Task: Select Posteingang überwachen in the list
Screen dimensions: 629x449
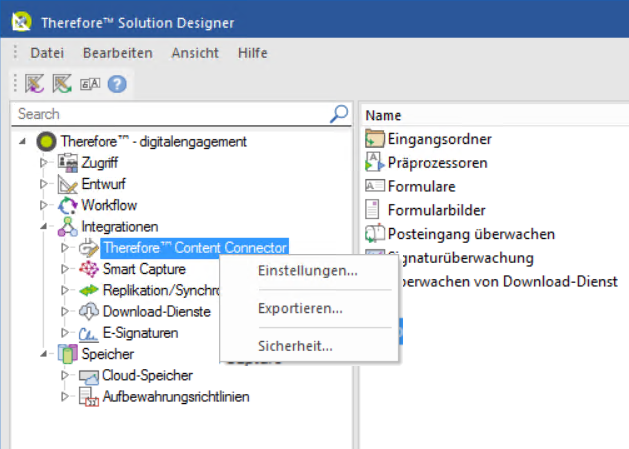Action: click(x=471, y=234)
